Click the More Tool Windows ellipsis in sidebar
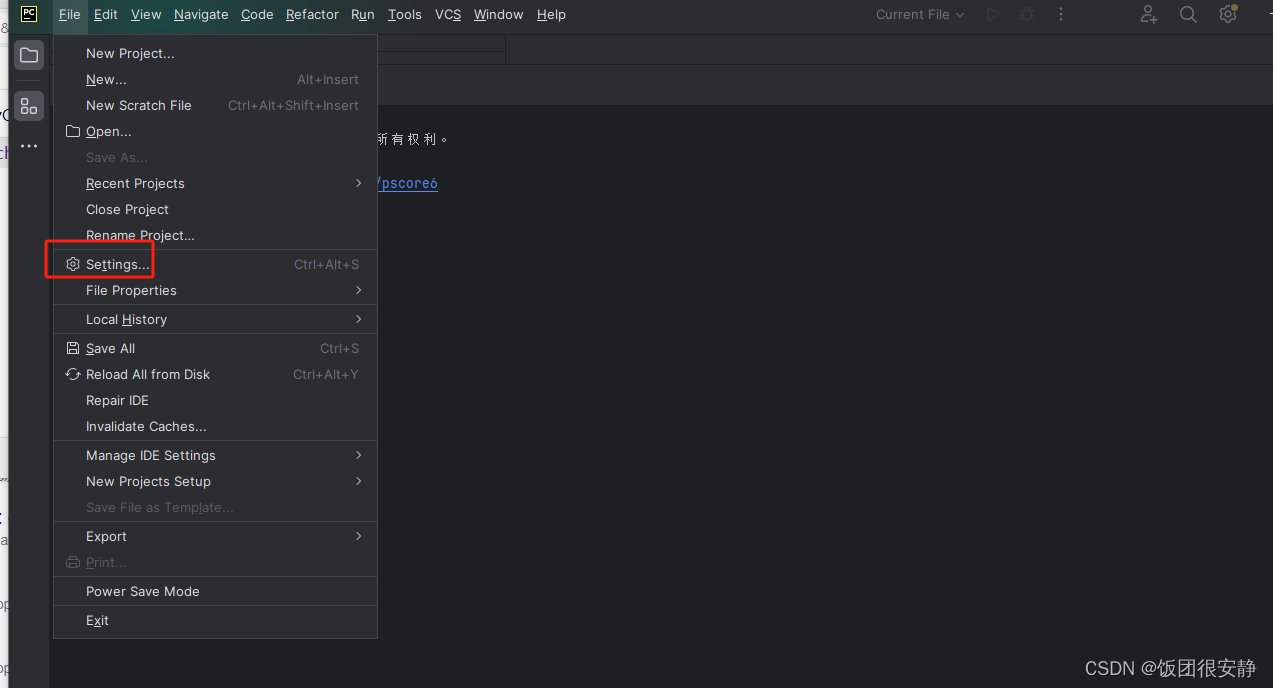This screenshot has height=688, width=1273. 28,146
